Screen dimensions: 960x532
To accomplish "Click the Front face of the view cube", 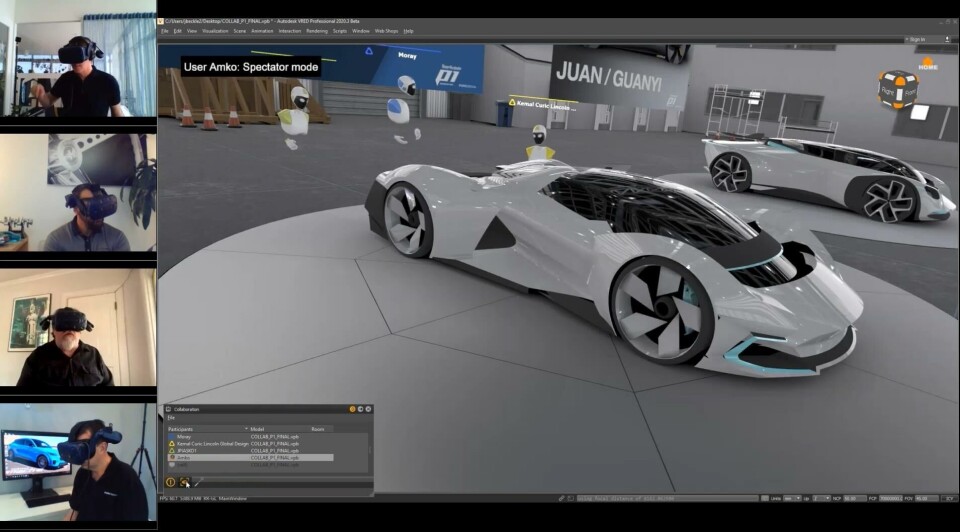I will pyautogui.click(x=909, y=92).
